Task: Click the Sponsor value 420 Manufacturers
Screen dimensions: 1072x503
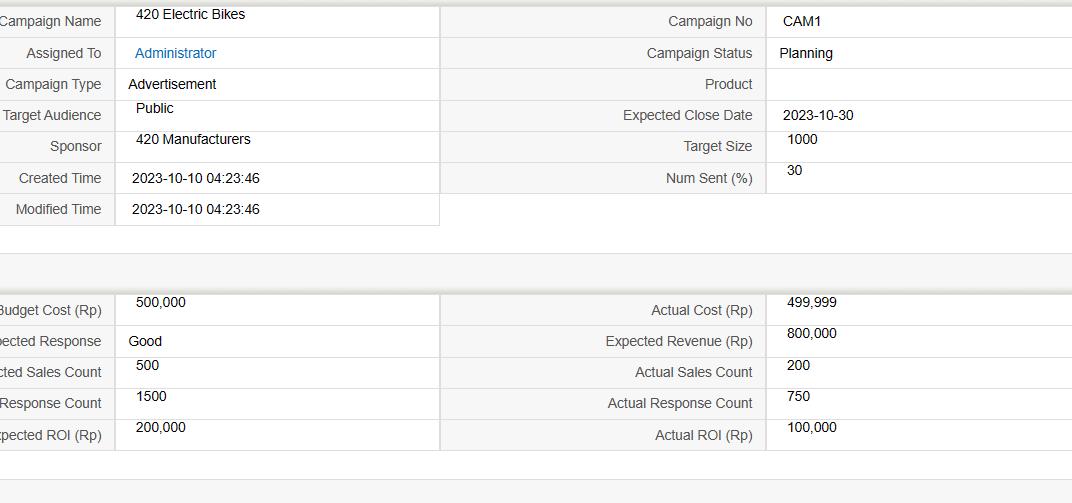Action: [193, 139]
